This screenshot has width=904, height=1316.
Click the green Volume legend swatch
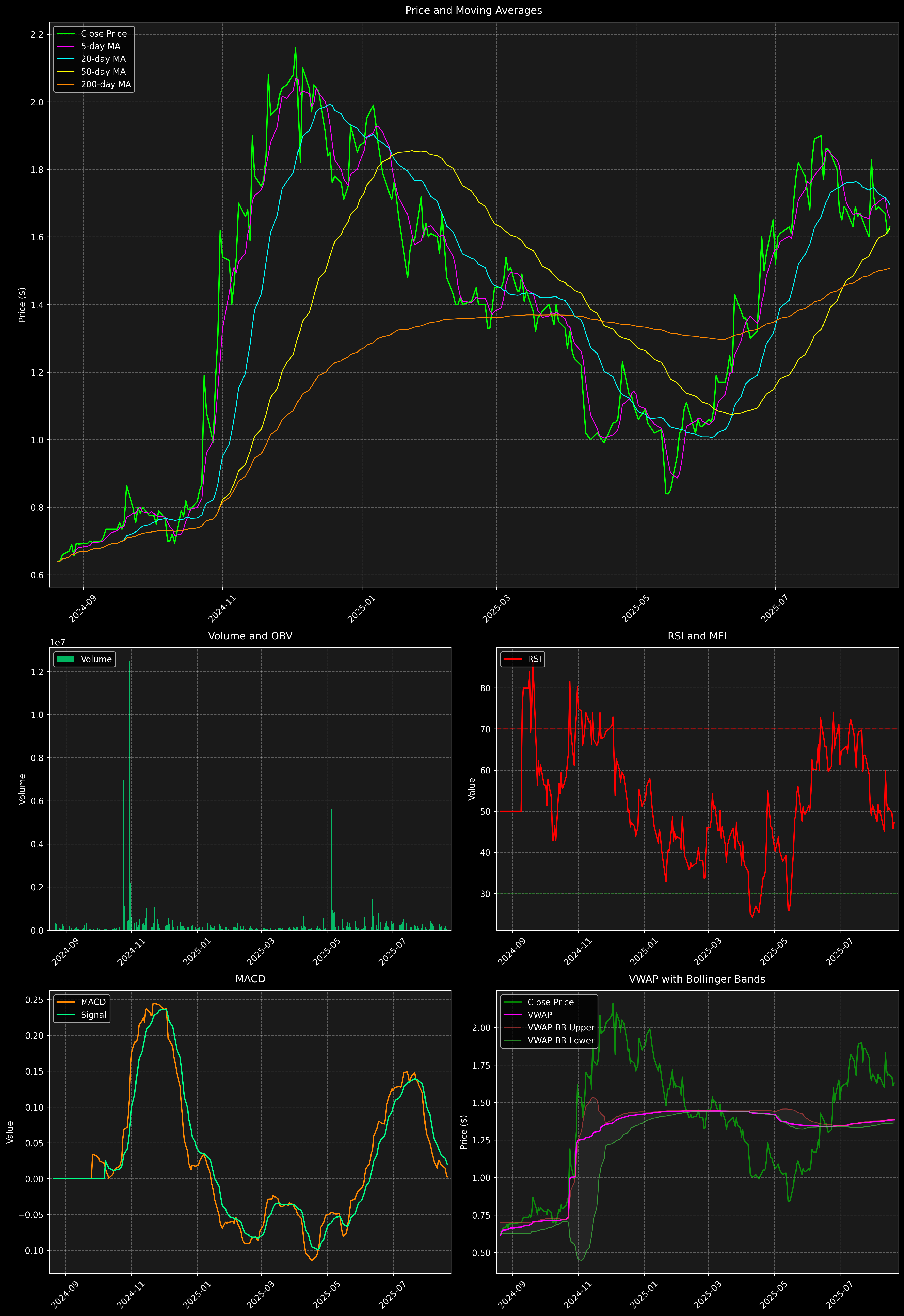click(x=66, y=659)
